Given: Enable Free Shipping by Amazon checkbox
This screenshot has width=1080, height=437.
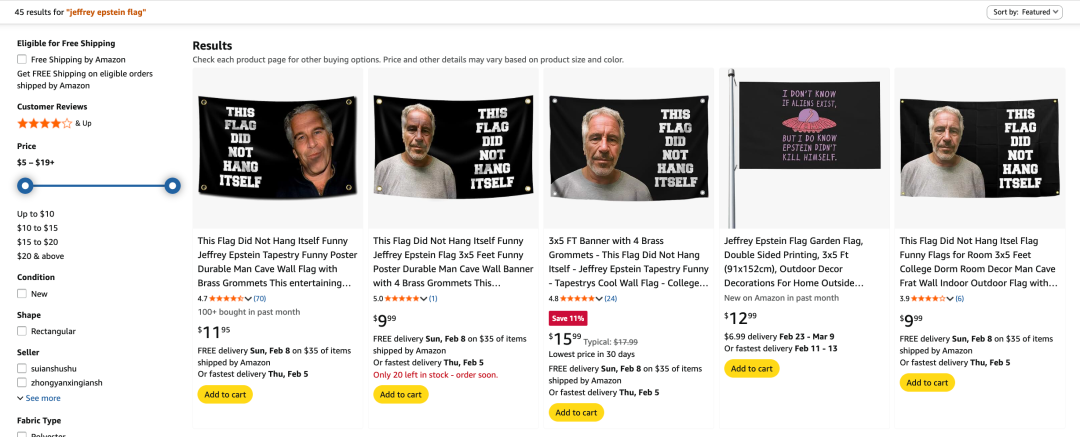Looking at the screenshot, I should pyautogui.click(x=22, y=59).
